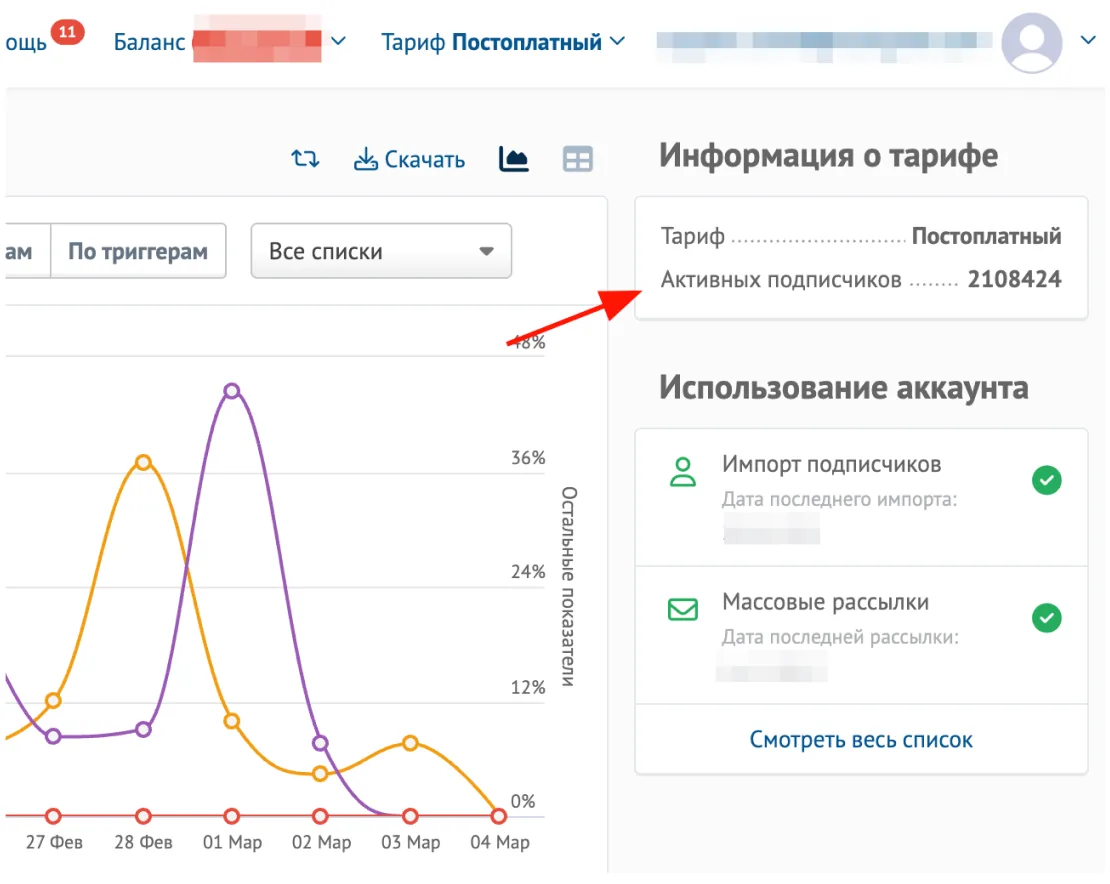The width and height of the screenshot is (1110, 884).
Task: Select the По триггерам tab
Action: tap(138, 251)
